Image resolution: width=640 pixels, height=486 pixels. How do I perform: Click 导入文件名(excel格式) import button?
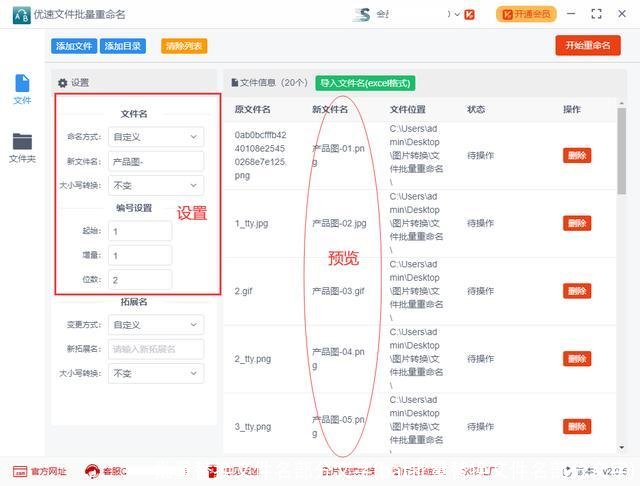coord(365,83)
